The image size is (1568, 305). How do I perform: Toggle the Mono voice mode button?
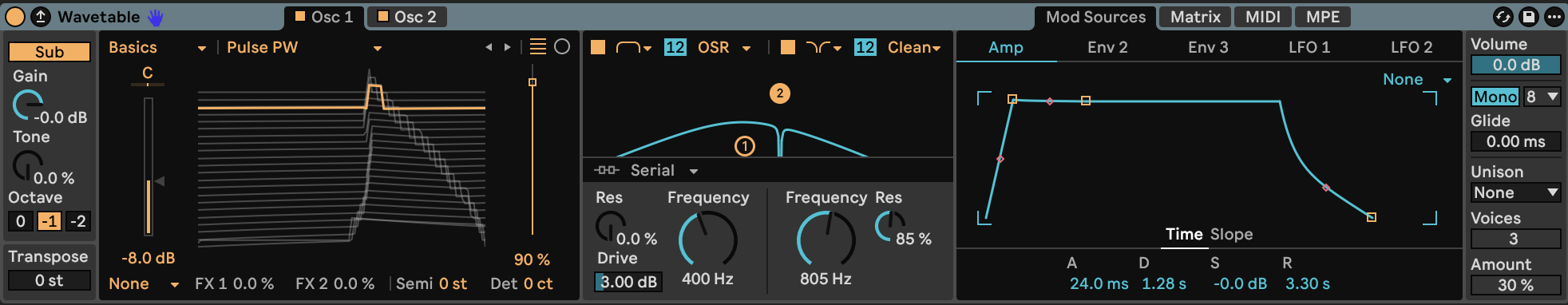point(1495,97)
